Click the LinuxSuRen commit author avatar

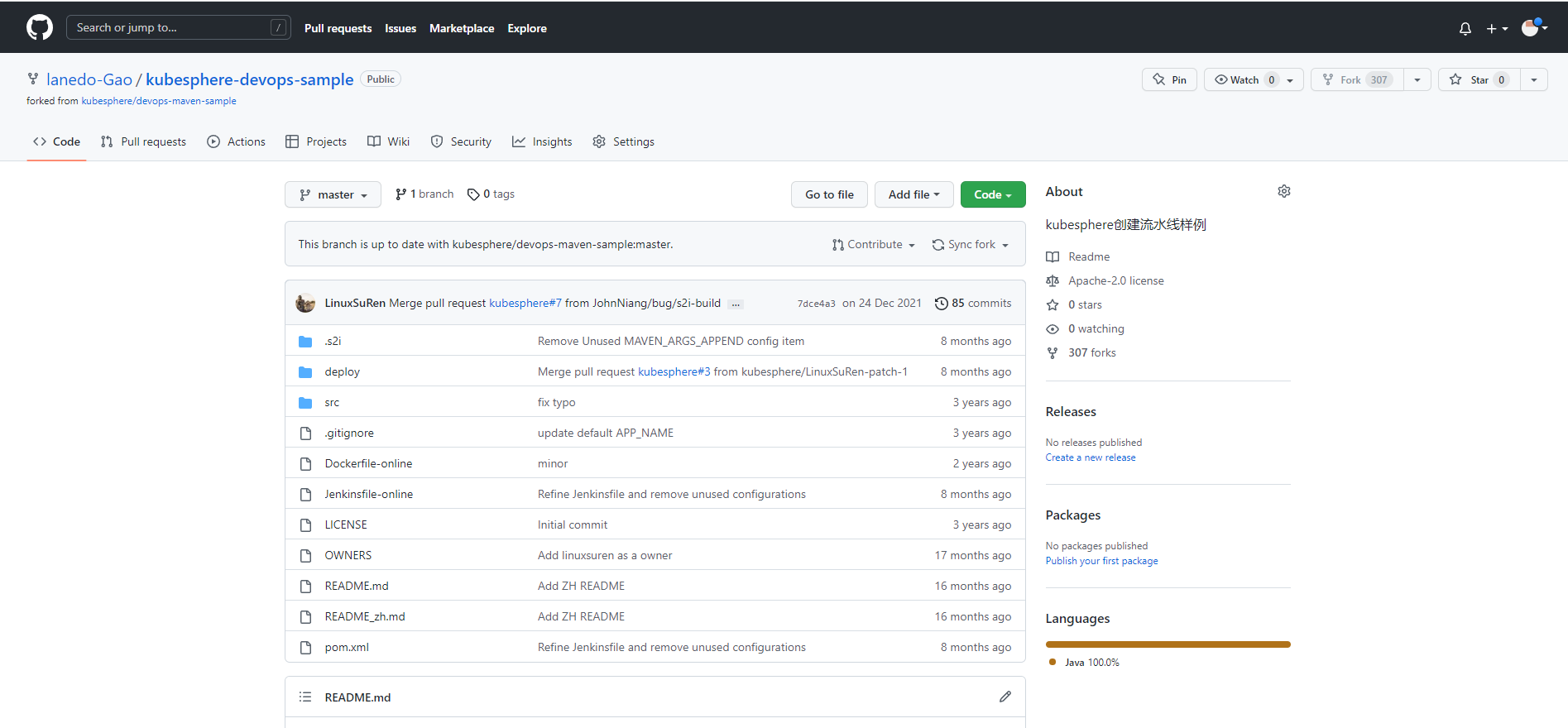click(305, 303)
